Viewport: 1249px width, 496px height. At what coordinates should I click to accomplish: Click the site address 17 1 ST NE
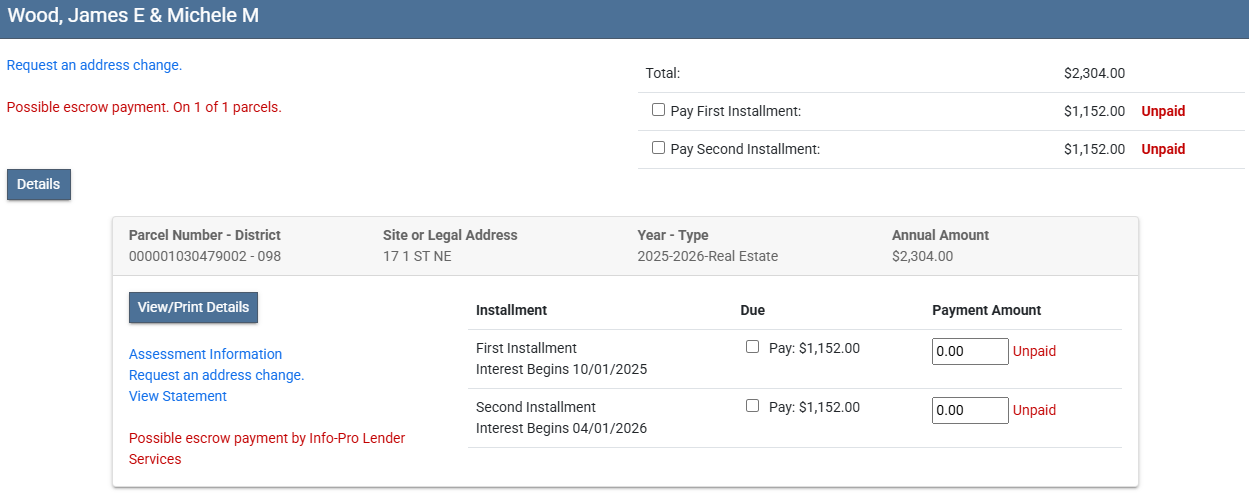coord(417,256)
